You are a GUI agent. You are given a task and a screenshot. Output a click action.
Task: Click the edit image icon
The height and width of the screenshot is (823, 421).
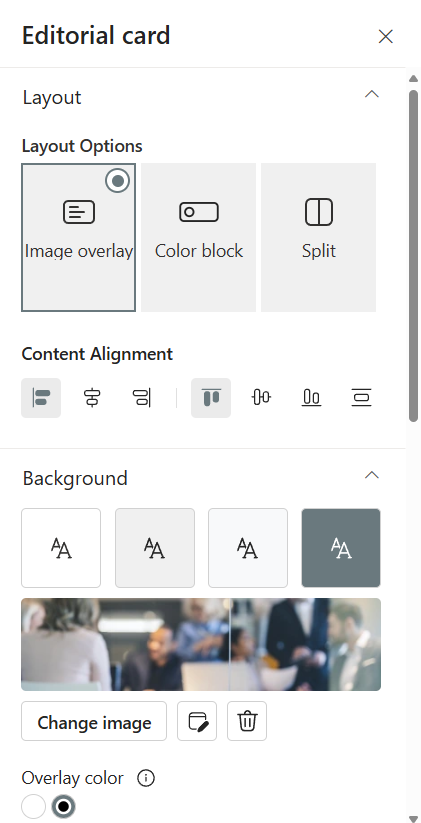(x=197, y=721)
